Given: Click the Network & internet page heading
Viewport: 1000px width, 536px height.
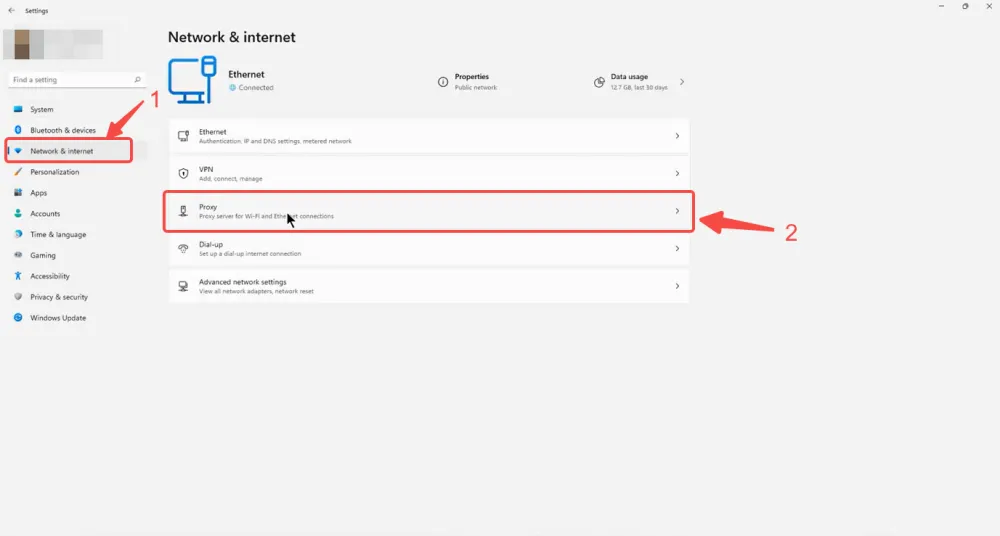Looking at the screenshot, I should [x=232, y=37].
